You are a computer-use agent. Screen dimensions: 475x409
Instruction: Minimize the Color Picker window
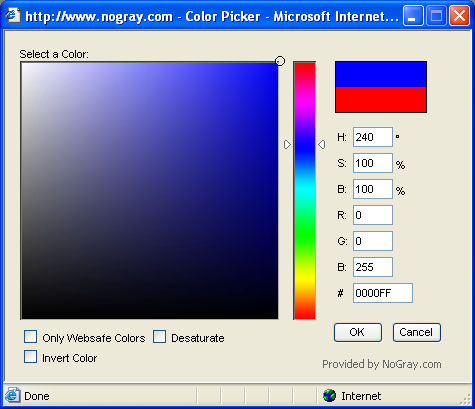click(413, 16)
